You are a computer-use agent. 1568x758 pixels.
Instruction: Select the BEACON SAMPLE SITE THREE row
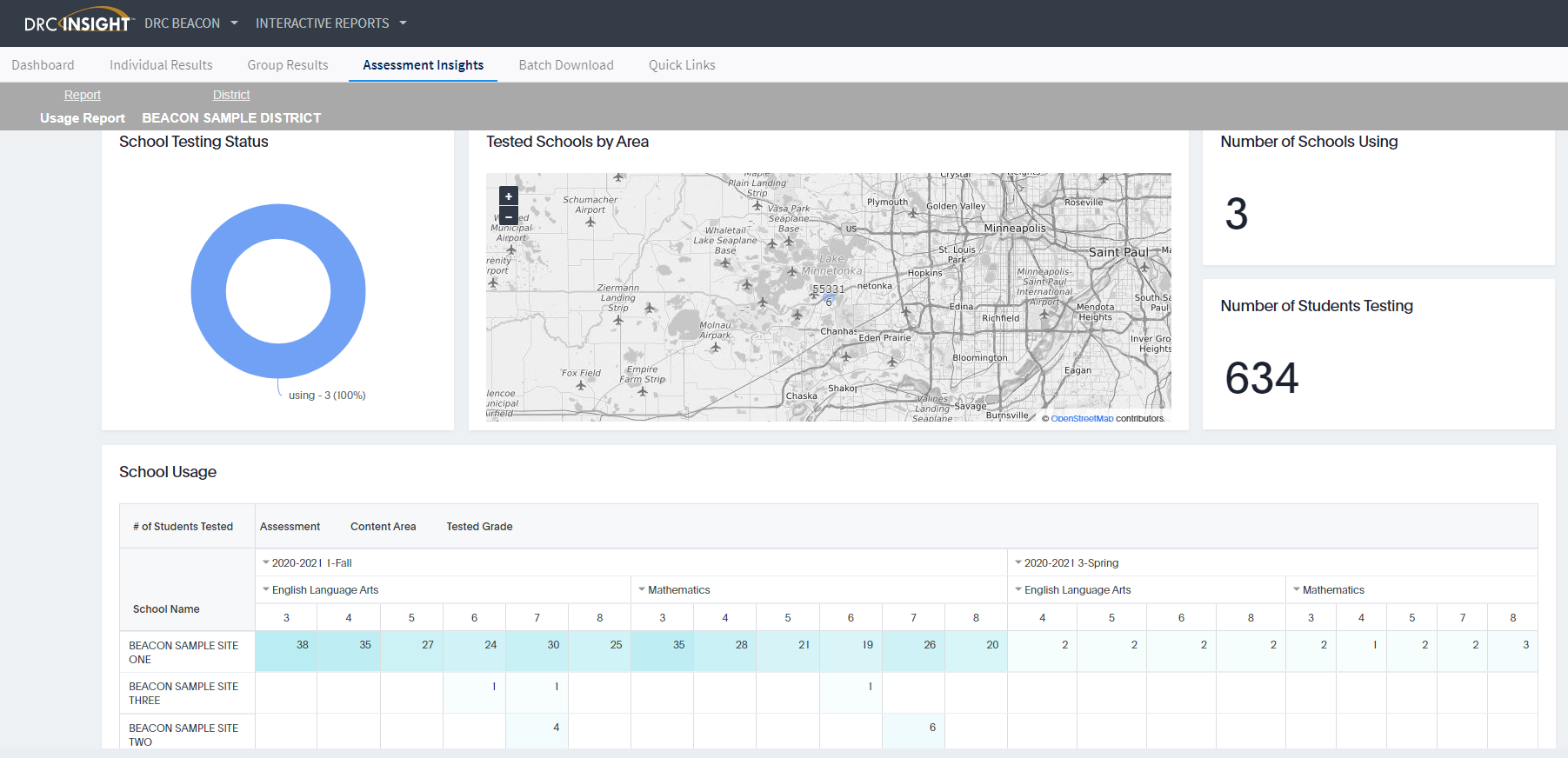pos(828,693)
